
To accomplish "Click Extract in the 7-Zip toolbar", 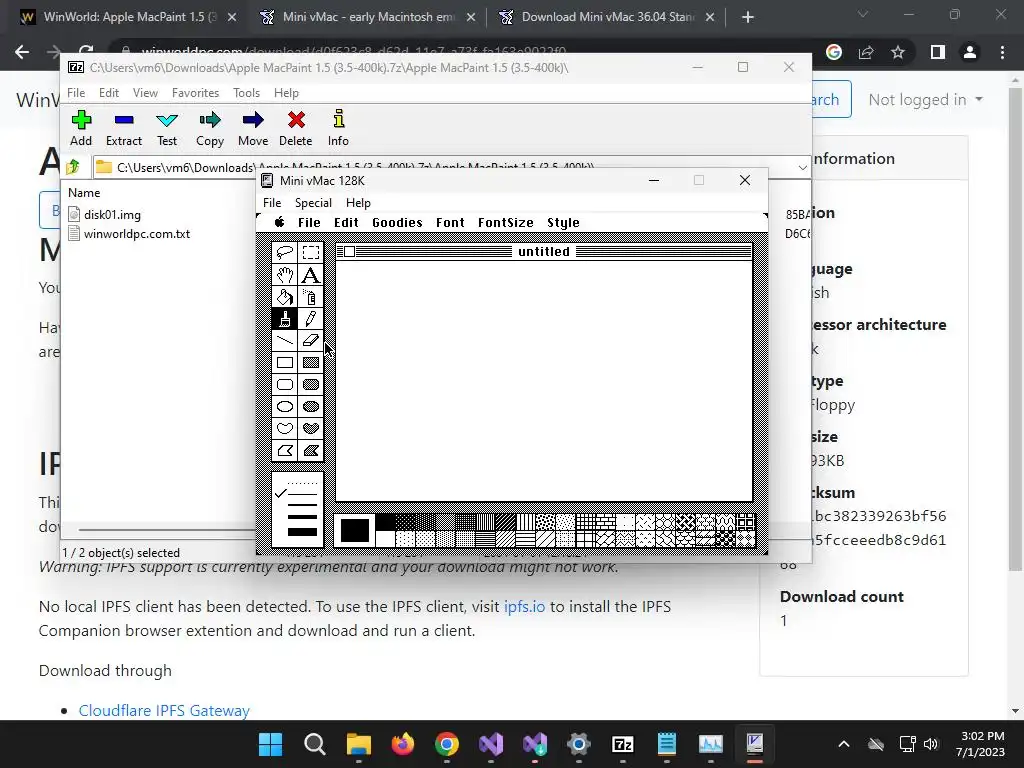I will click(123, 128).
